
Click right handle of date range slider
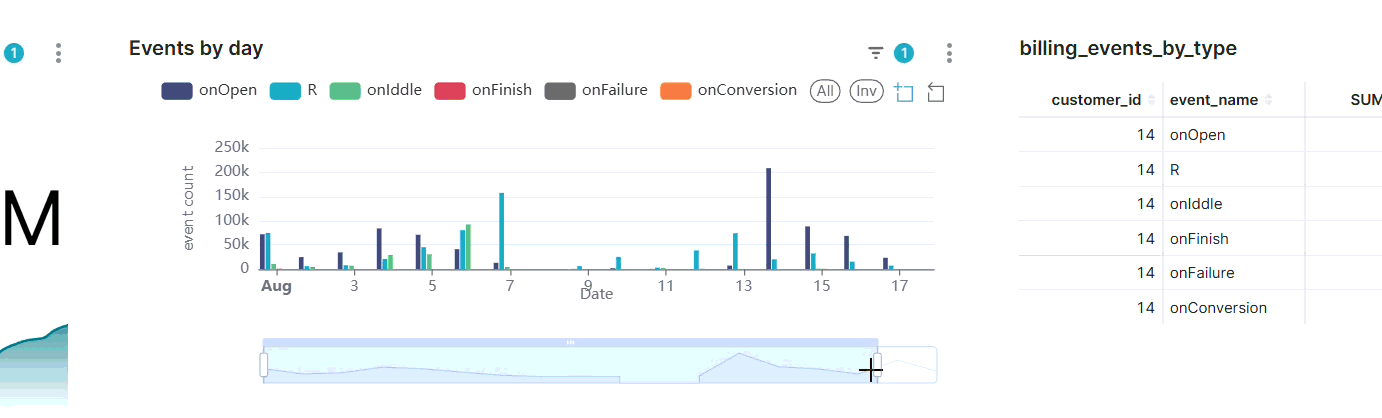[x=878, y=365]
